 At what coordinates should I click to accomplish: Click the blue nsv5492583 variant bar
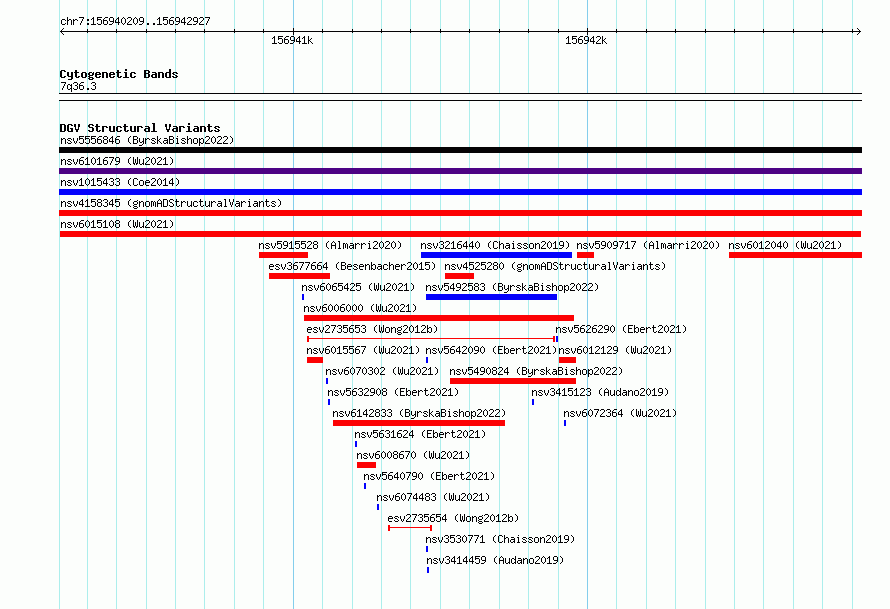tap(492, 297)
